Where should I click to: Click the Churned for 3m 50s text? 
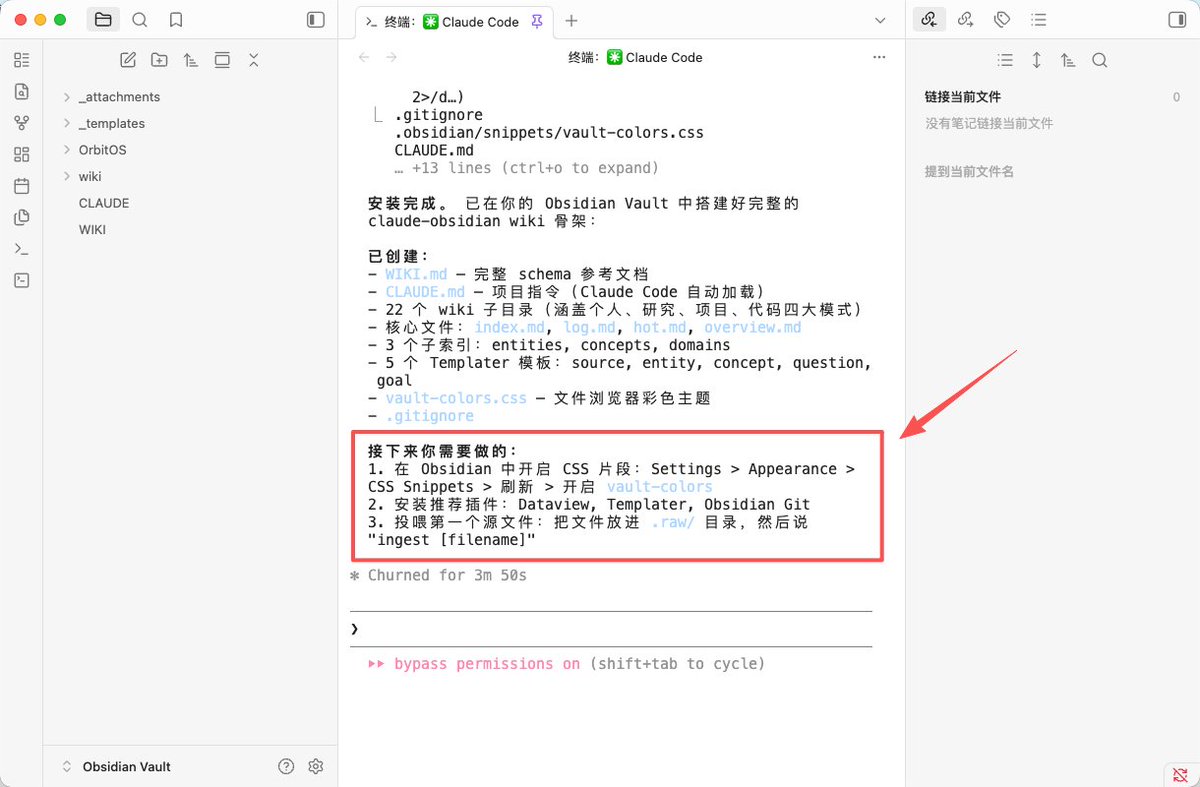pos(447,575)
